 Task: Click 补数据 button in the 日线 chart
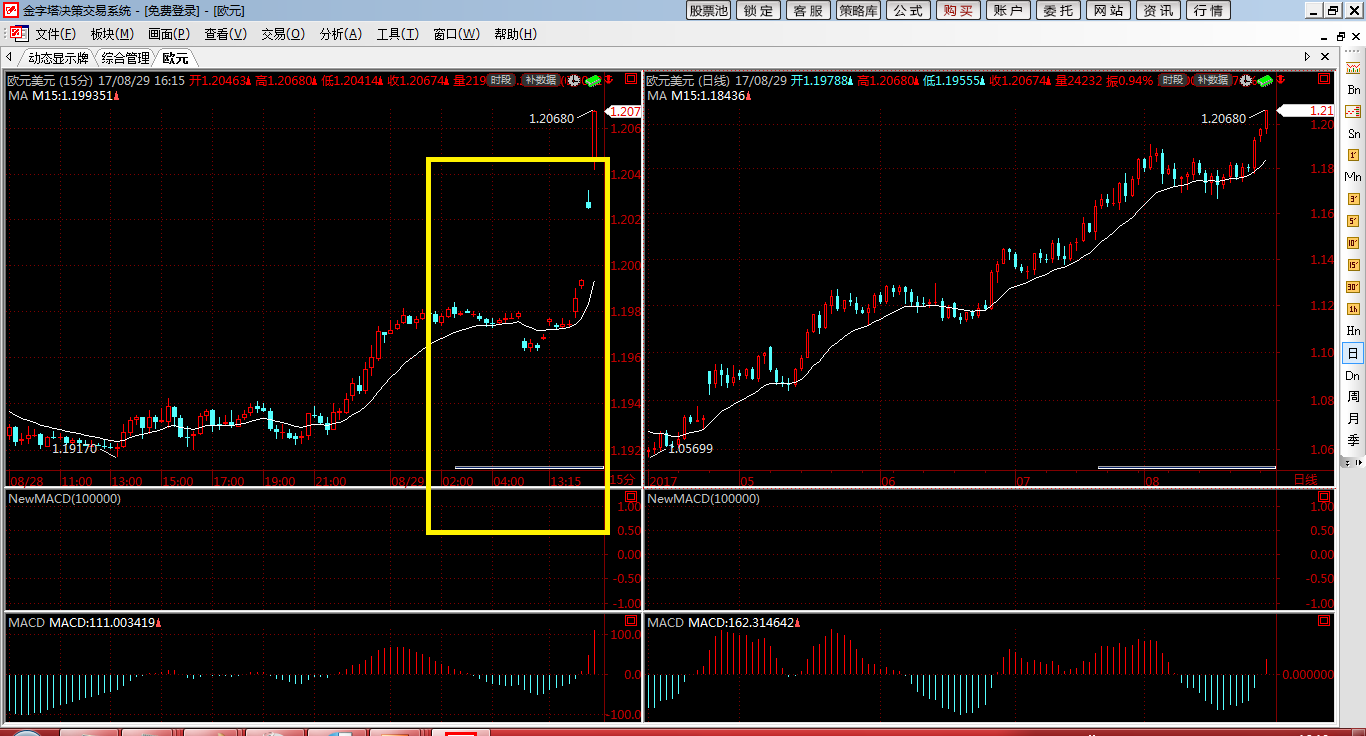pyautogui.click(x=1212, y=80)
